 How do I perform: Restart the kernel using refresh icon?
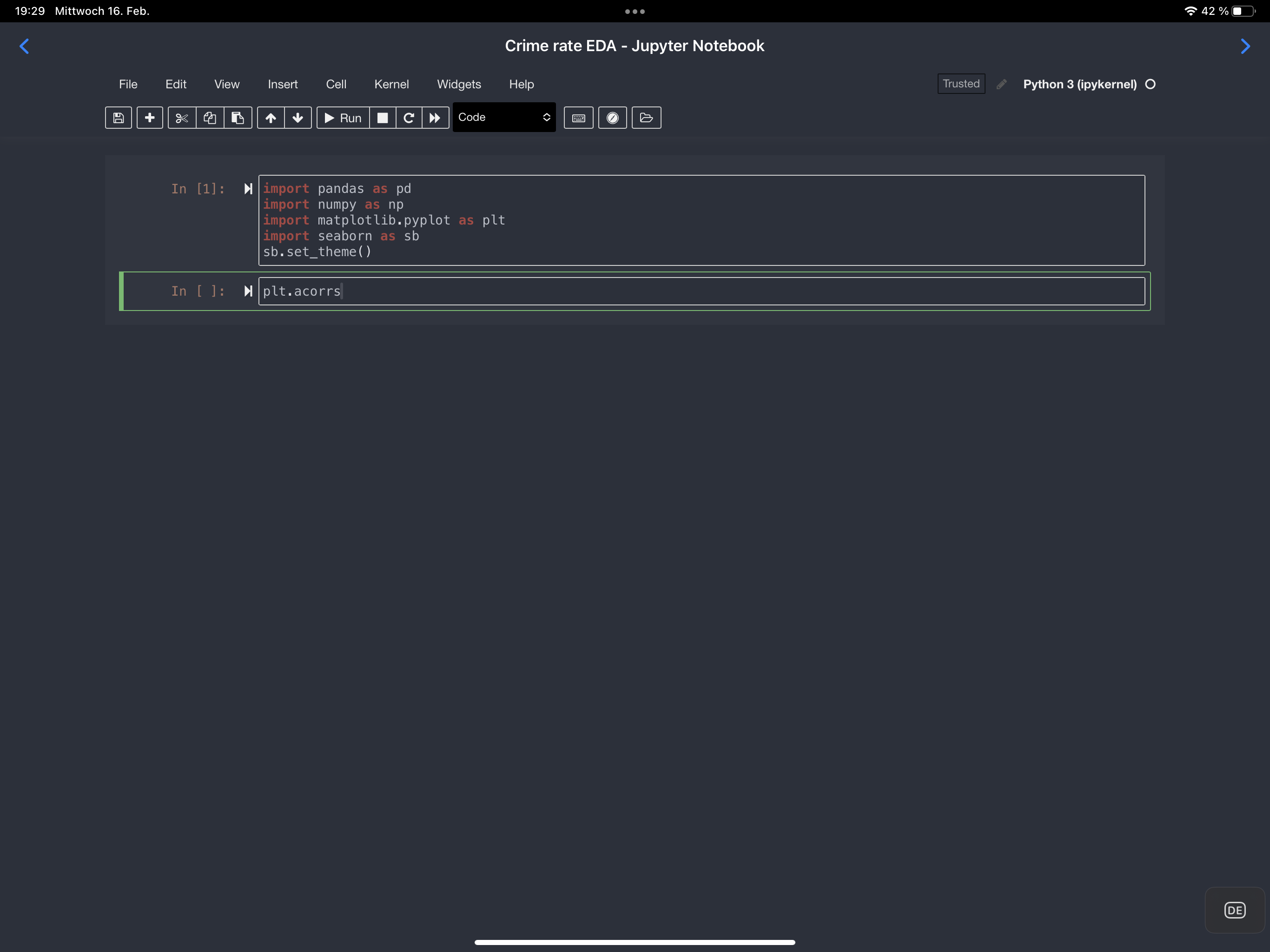(409, 118)
